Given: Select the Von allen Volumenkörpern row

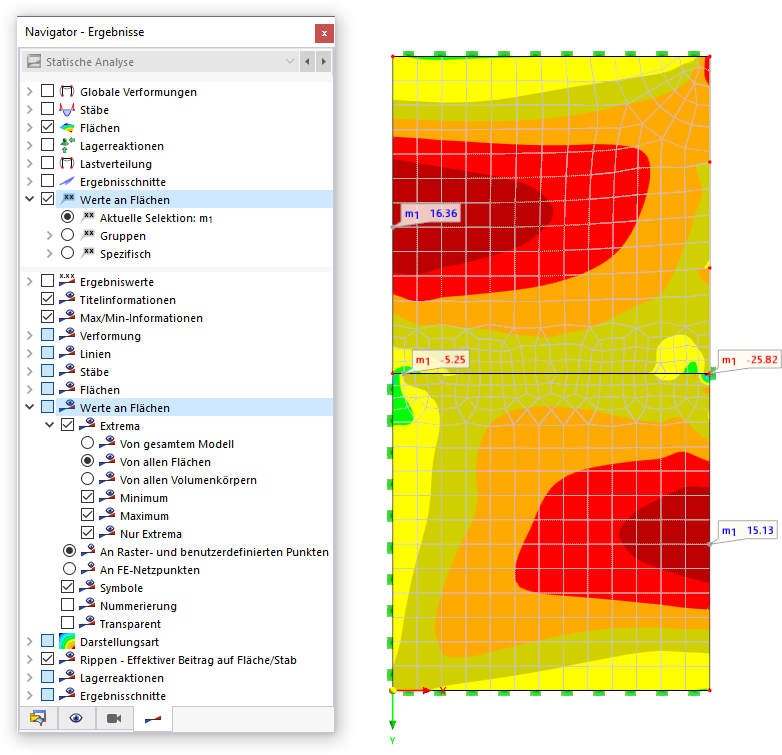Looking at the screenshot, I should point(188,480).
